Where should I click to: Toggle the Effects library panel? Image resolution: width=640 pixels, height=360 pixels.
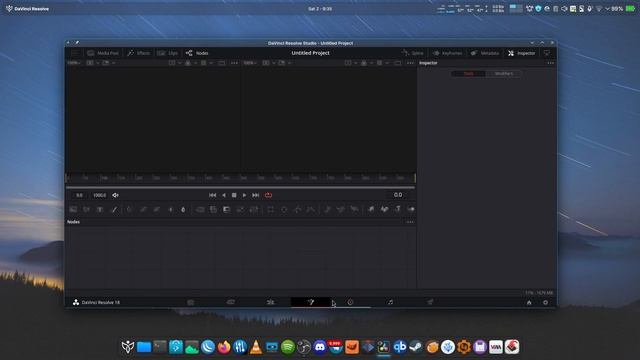139,53
